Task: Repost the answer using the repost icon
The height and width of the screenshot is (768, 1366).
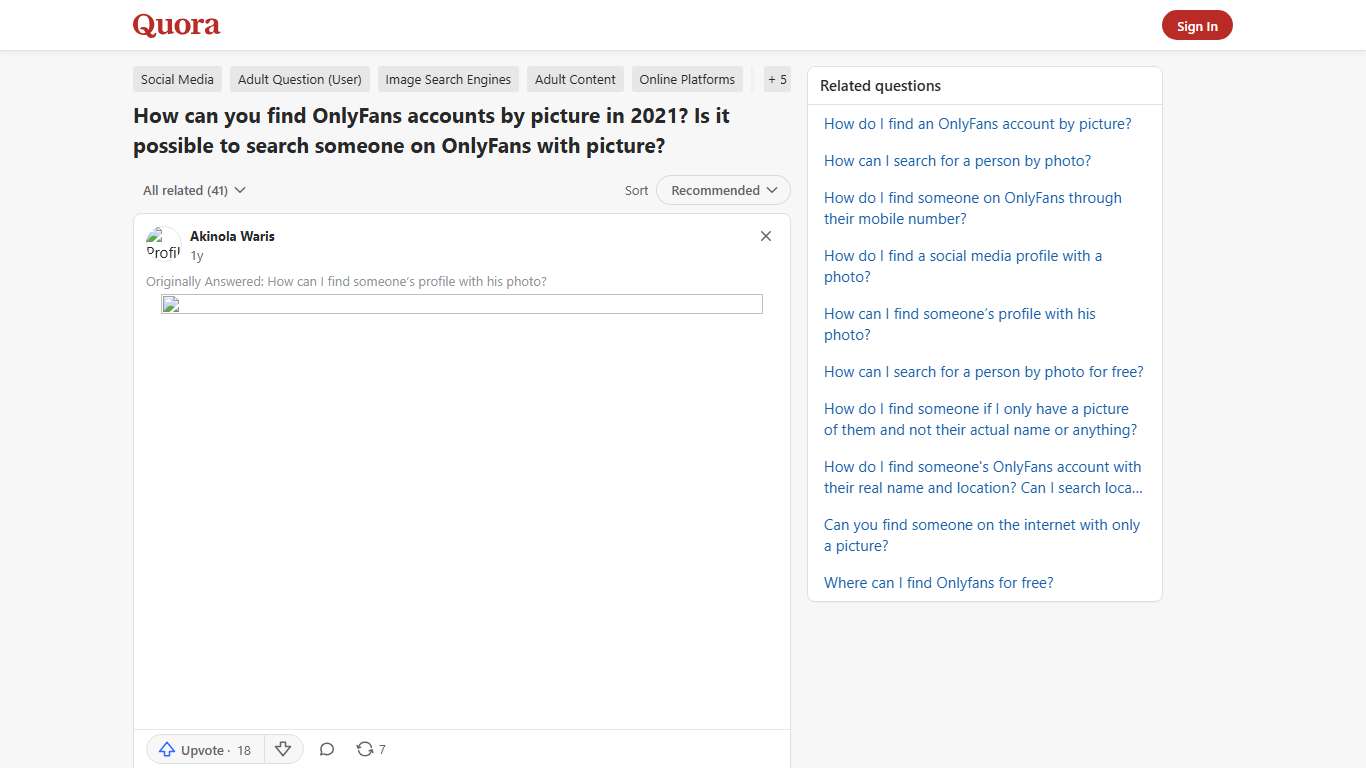Action: [363, 748]
